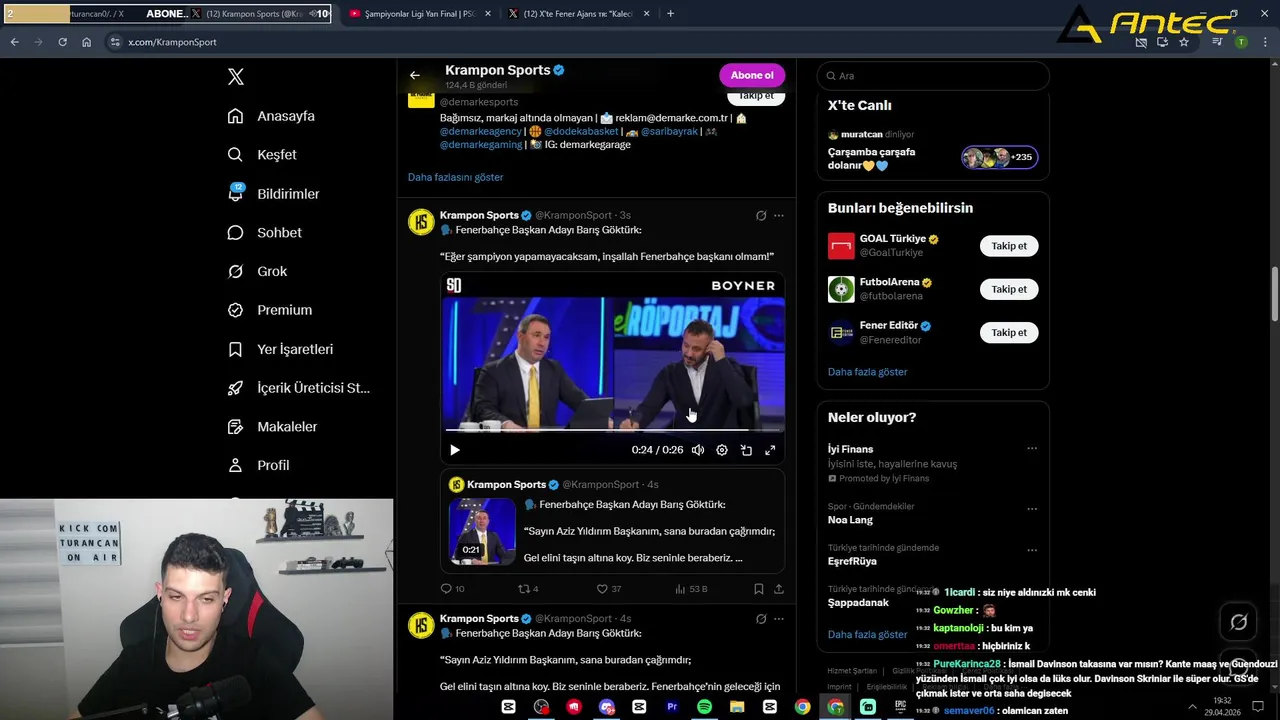Toggle picture-in-picture on the video
Screen dimensions: 1280x720
click(746, 450)
